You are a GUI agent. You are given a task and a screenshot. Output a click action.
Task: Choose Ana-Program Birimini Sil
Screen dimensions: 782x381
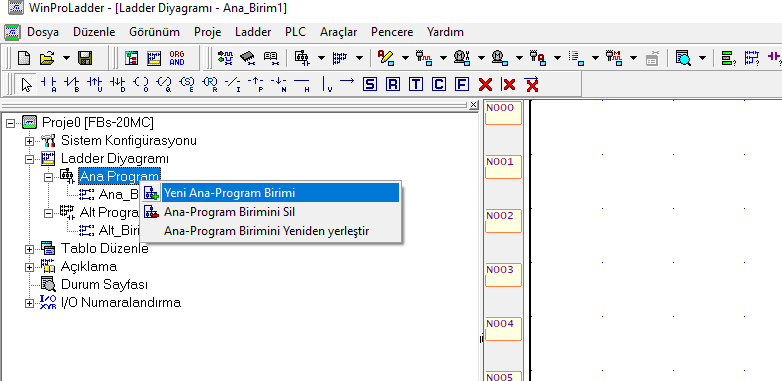tap(270, 212)
